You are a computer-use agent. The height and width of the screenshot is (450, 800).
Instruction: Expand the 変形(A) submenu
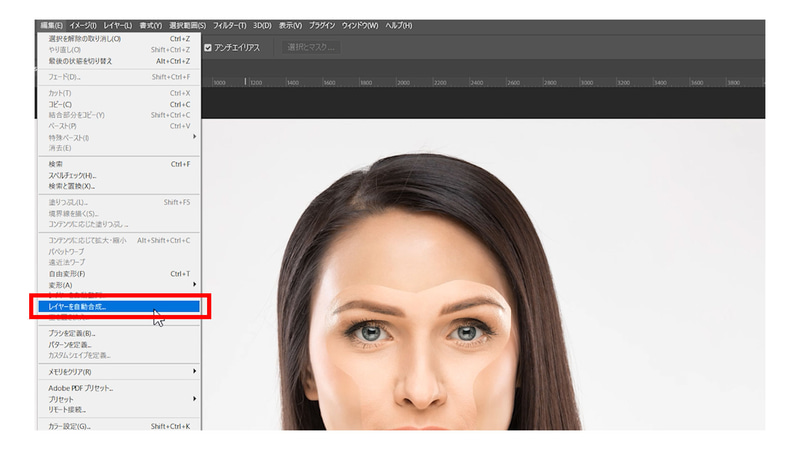[x=119, y=285]
